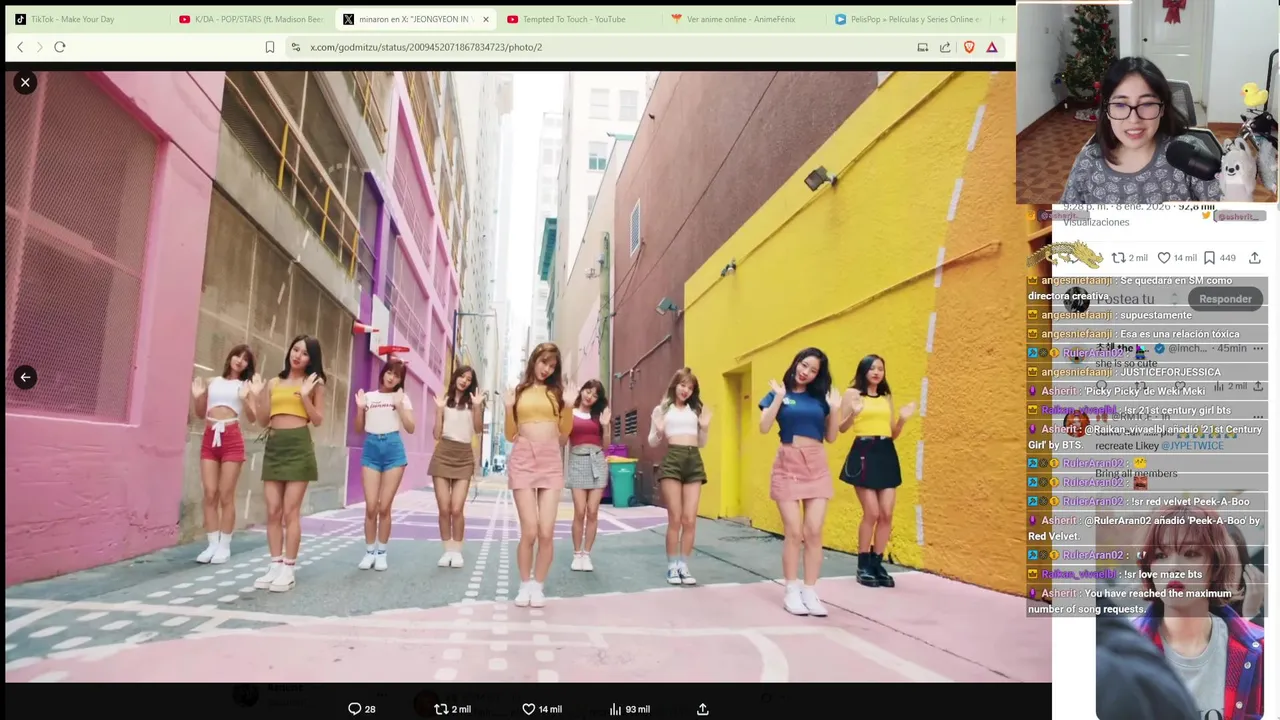Click the x.com address bar URL

coord(426,47)
